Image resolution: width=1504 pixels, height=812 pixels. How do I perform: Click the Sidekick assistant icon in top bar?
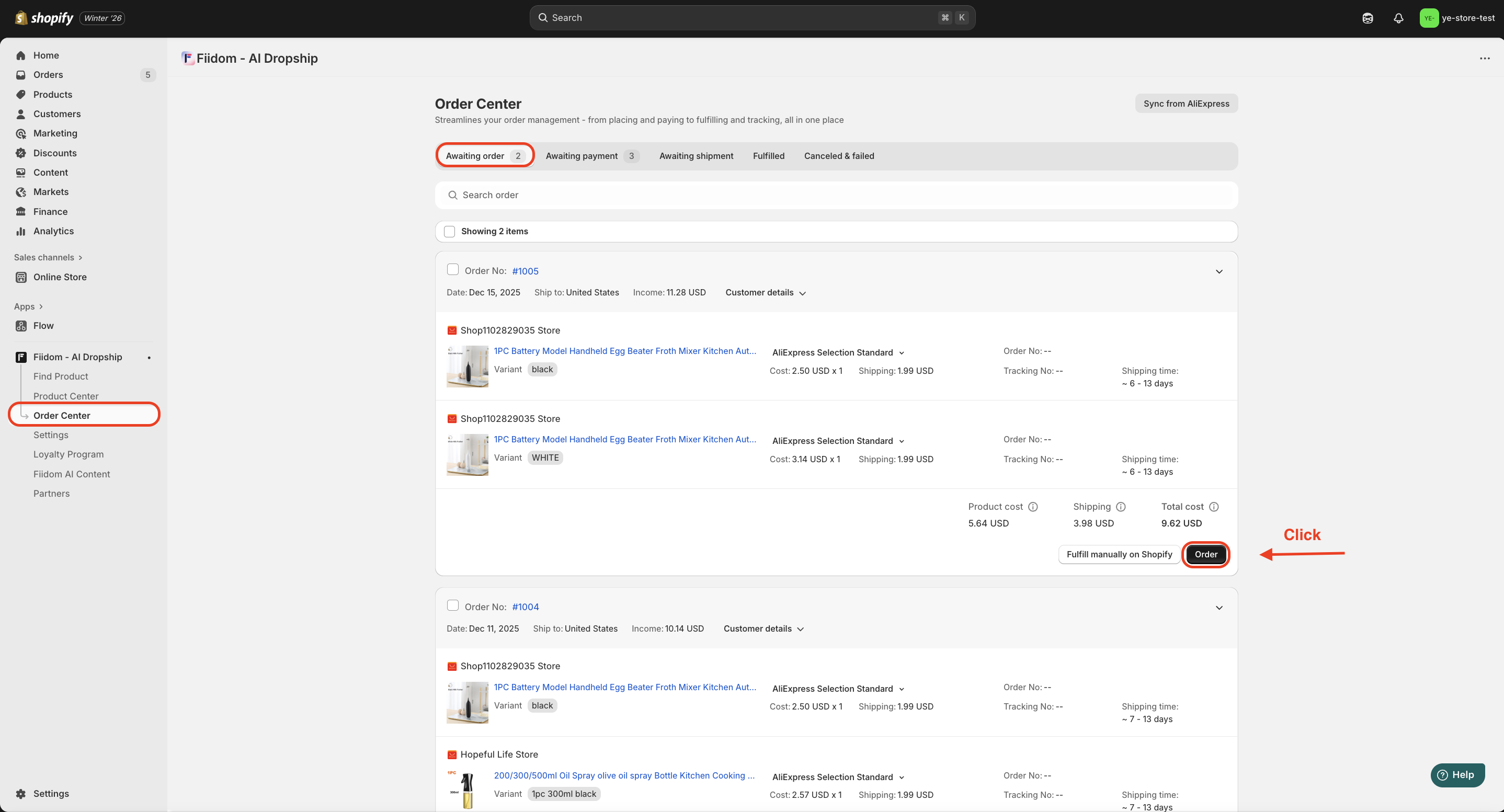(1368, 18)
